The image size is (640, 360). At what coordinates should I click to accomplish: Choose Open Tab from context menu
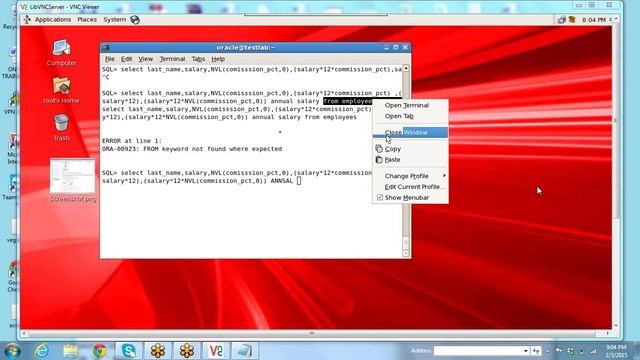coord(410,116)
